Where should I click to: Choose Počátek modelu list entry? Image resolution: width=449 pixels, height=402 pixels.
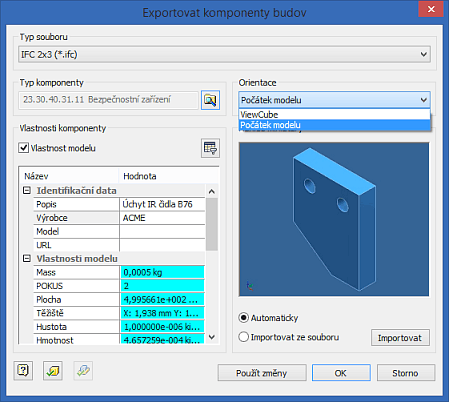point(335,125)
